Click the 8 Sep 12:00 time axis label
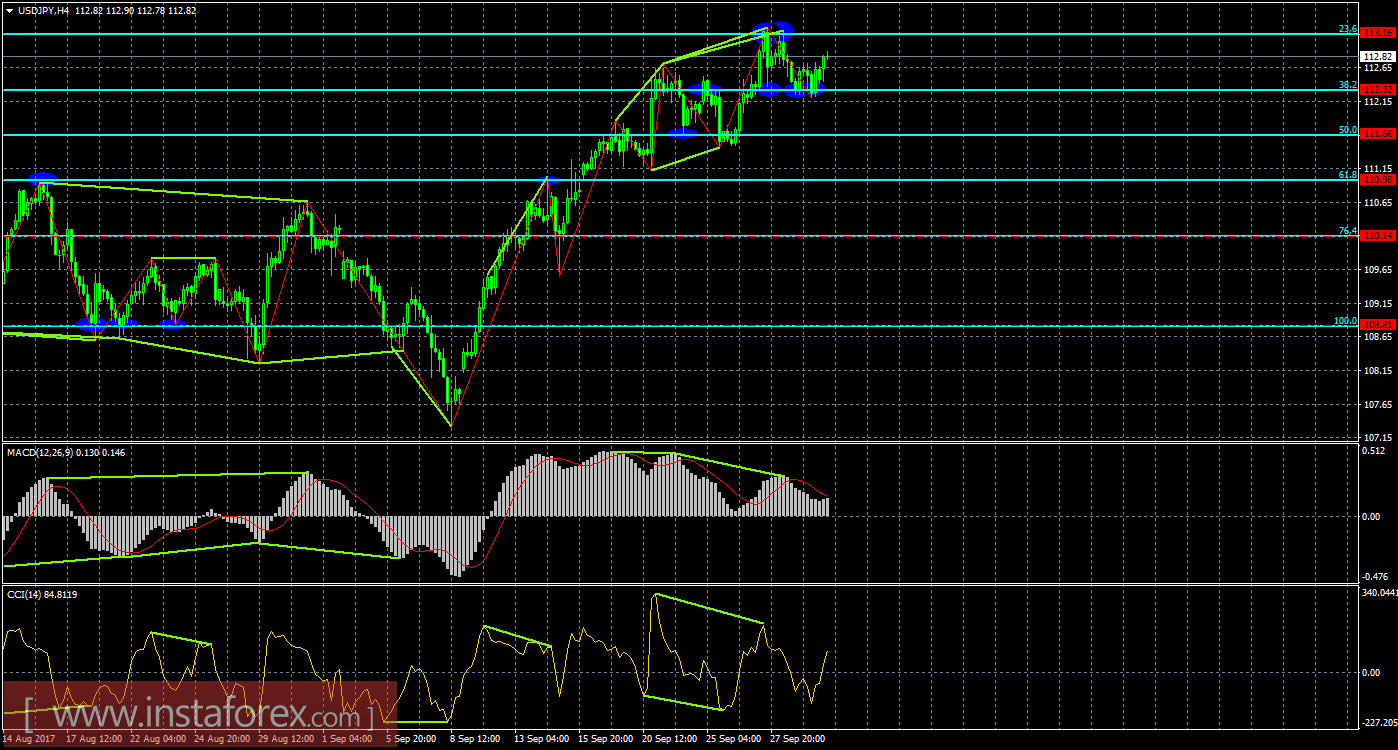 click(x=475, y=739)
